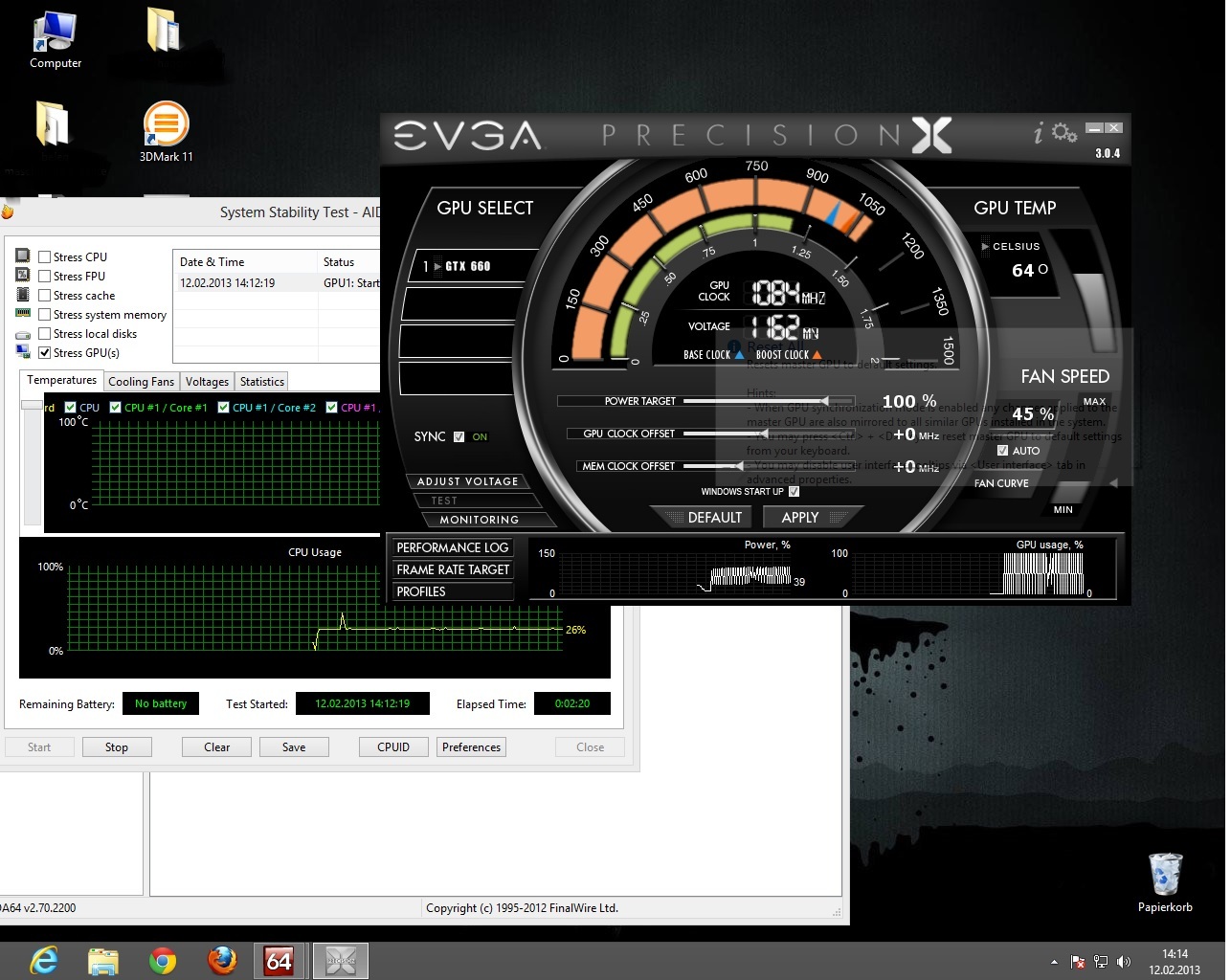Expand the Fan Curve arrow
This screenshot has width=1231, height=980.
[1113, 483]
